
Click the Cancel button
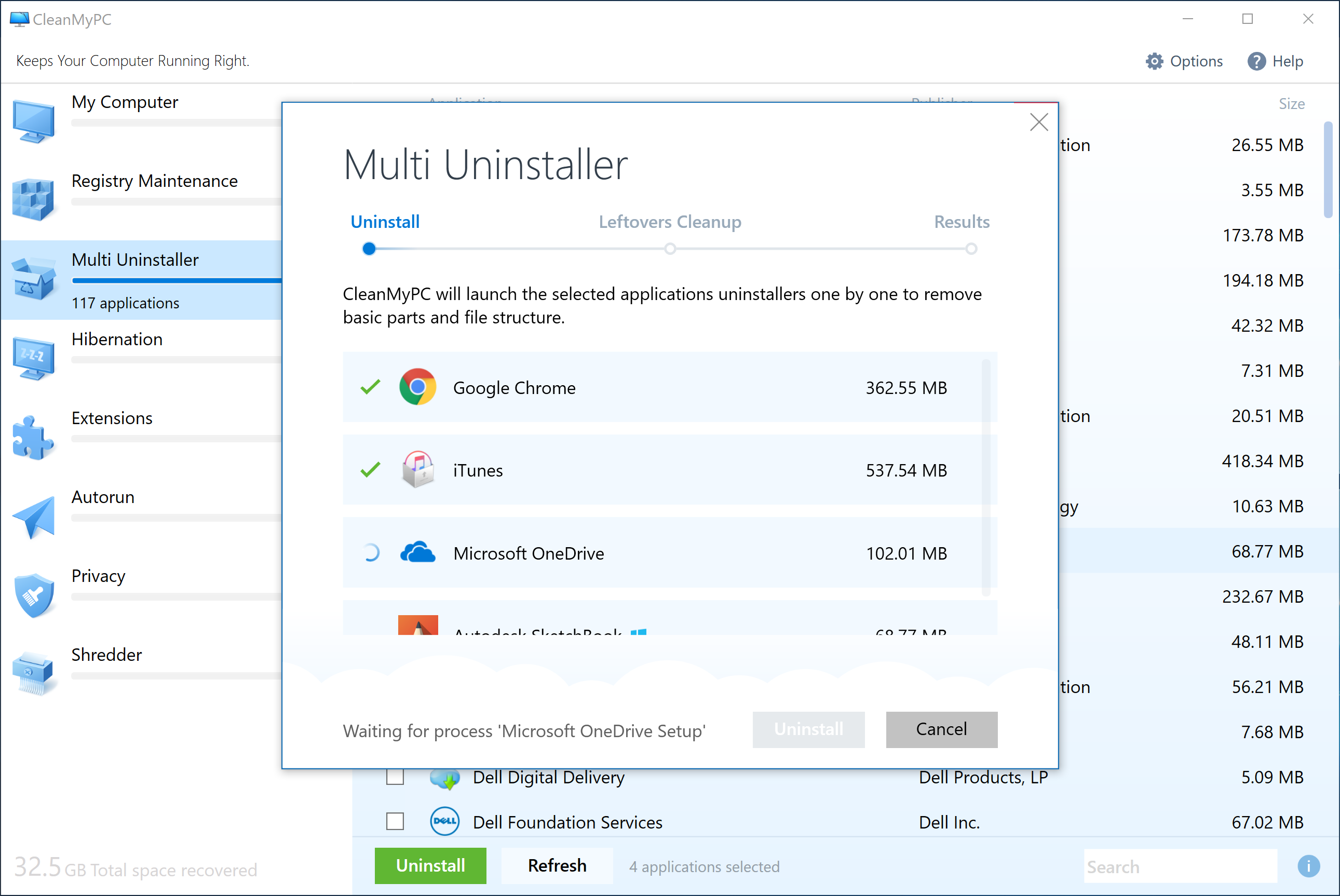point(942,729)
